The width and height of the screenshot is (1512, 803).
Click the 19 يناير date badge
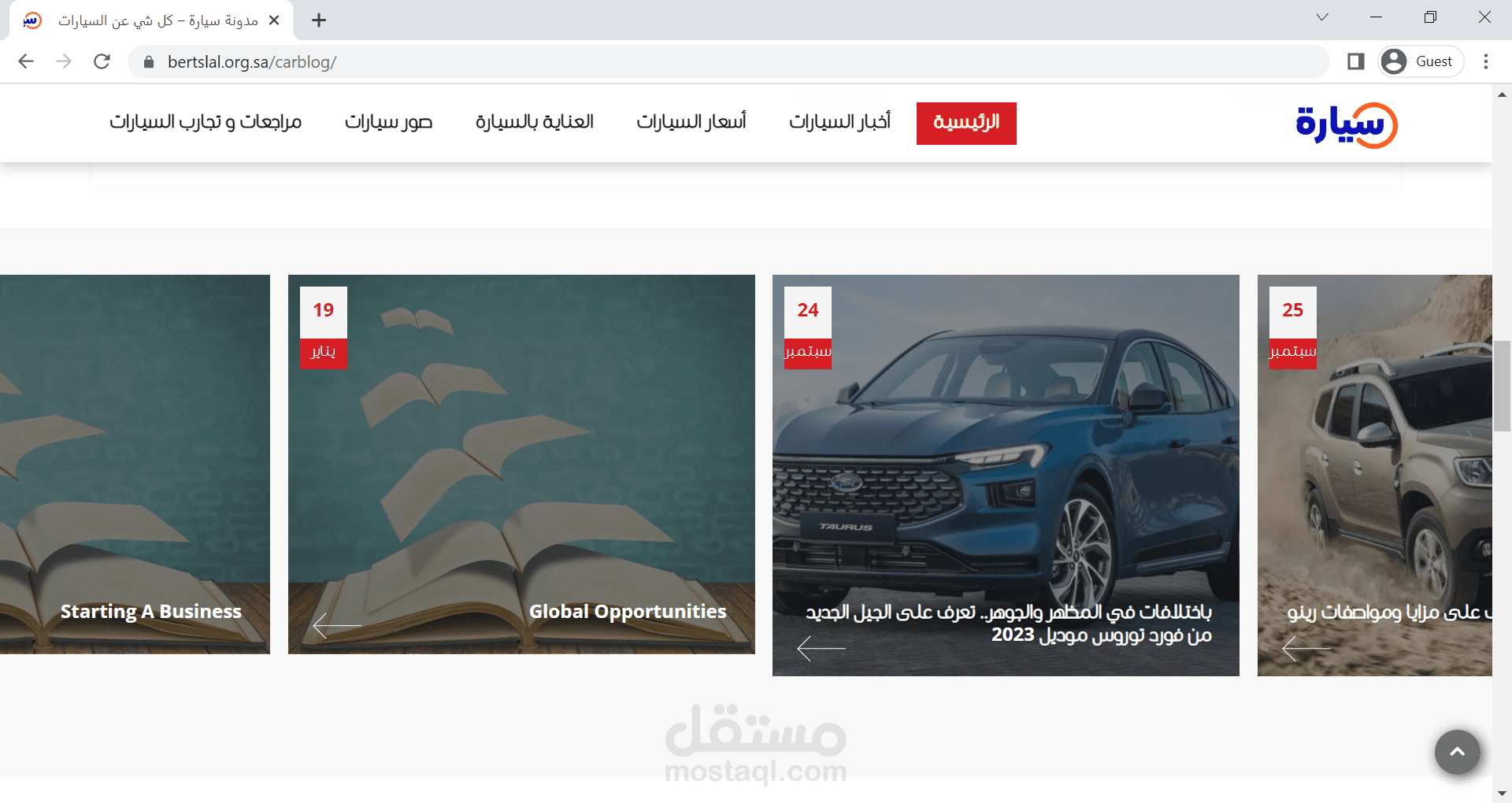324,327
